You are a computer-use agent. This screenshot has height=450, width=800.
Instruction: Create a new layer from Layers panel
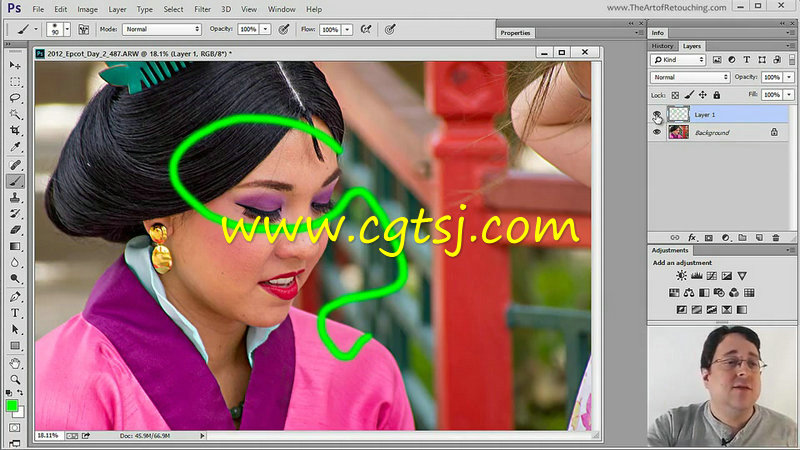[759, 238]
